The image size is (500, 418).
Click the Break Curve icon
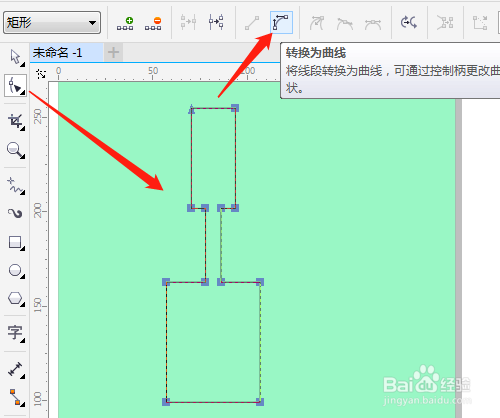click(x=216, y=22)
